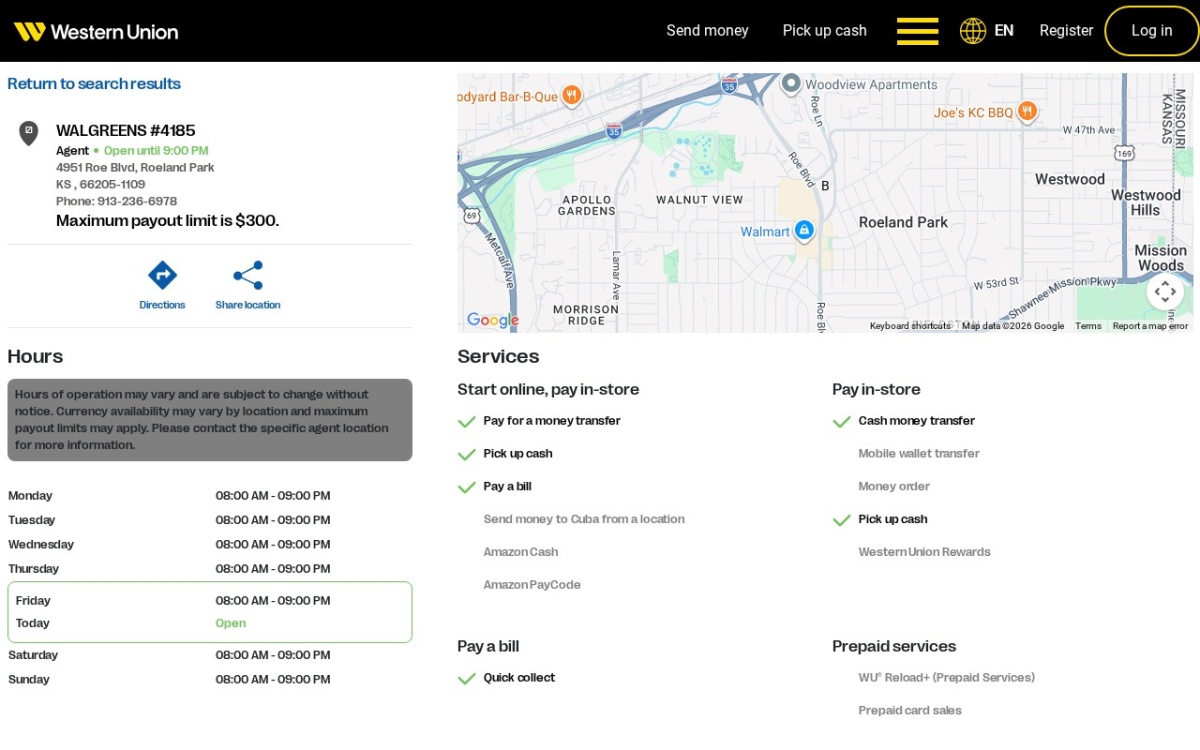Click the Roeland Park label on map
Viewport: 1200px width, 750px height.
tap(903, 222)
